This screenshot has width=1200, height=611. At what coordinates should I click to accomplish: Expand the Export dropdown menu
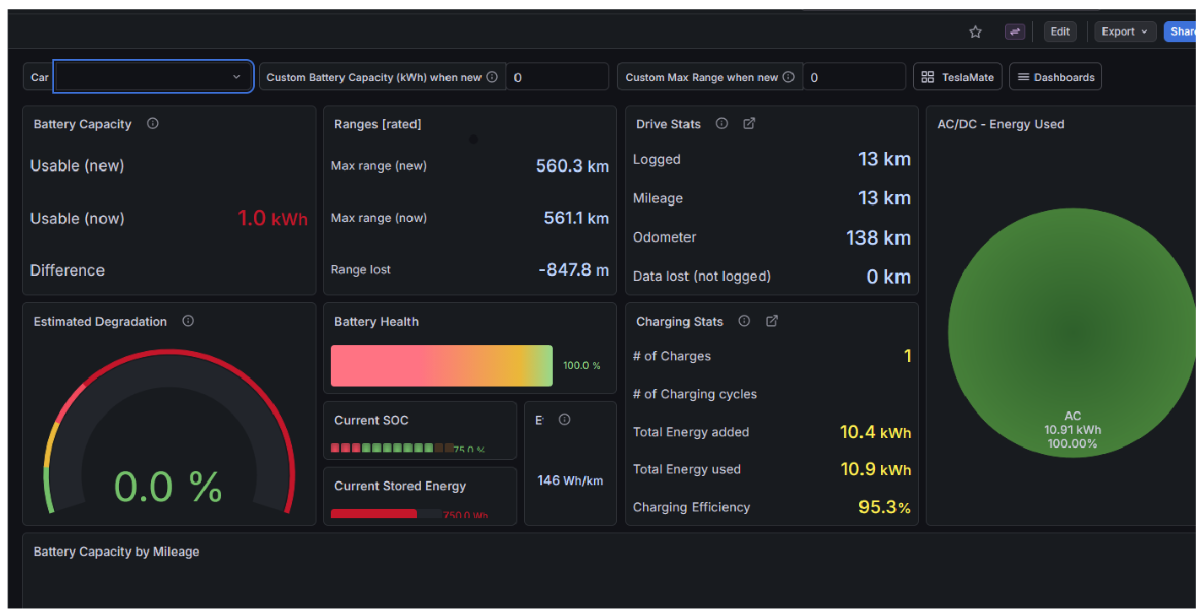pos(1125,32)
